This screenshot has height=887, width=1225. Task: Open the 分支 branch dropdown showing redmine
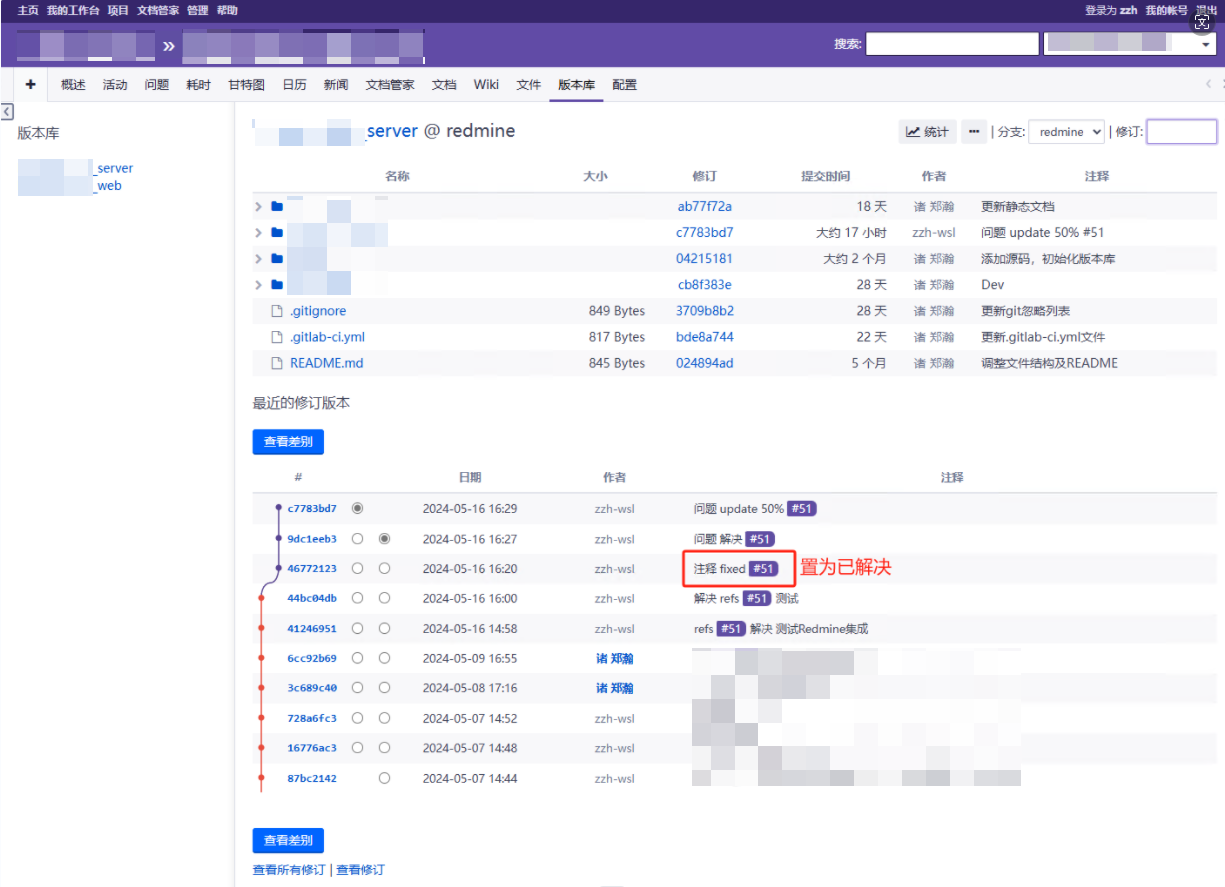(1066, 132)
